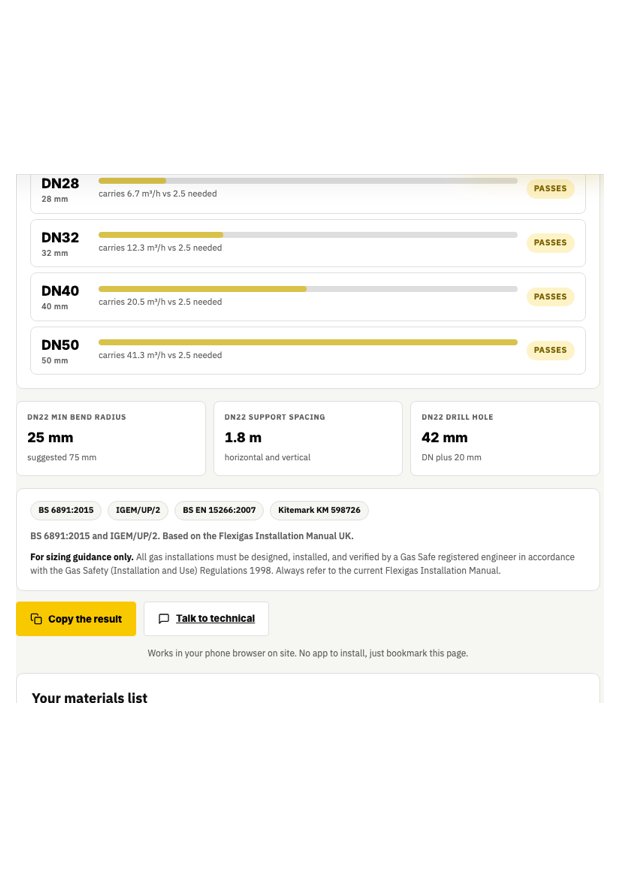The image size is (620, 877).
Task: Click the PASSES badge on the DN50 row
Action: [x=550, y=350]
